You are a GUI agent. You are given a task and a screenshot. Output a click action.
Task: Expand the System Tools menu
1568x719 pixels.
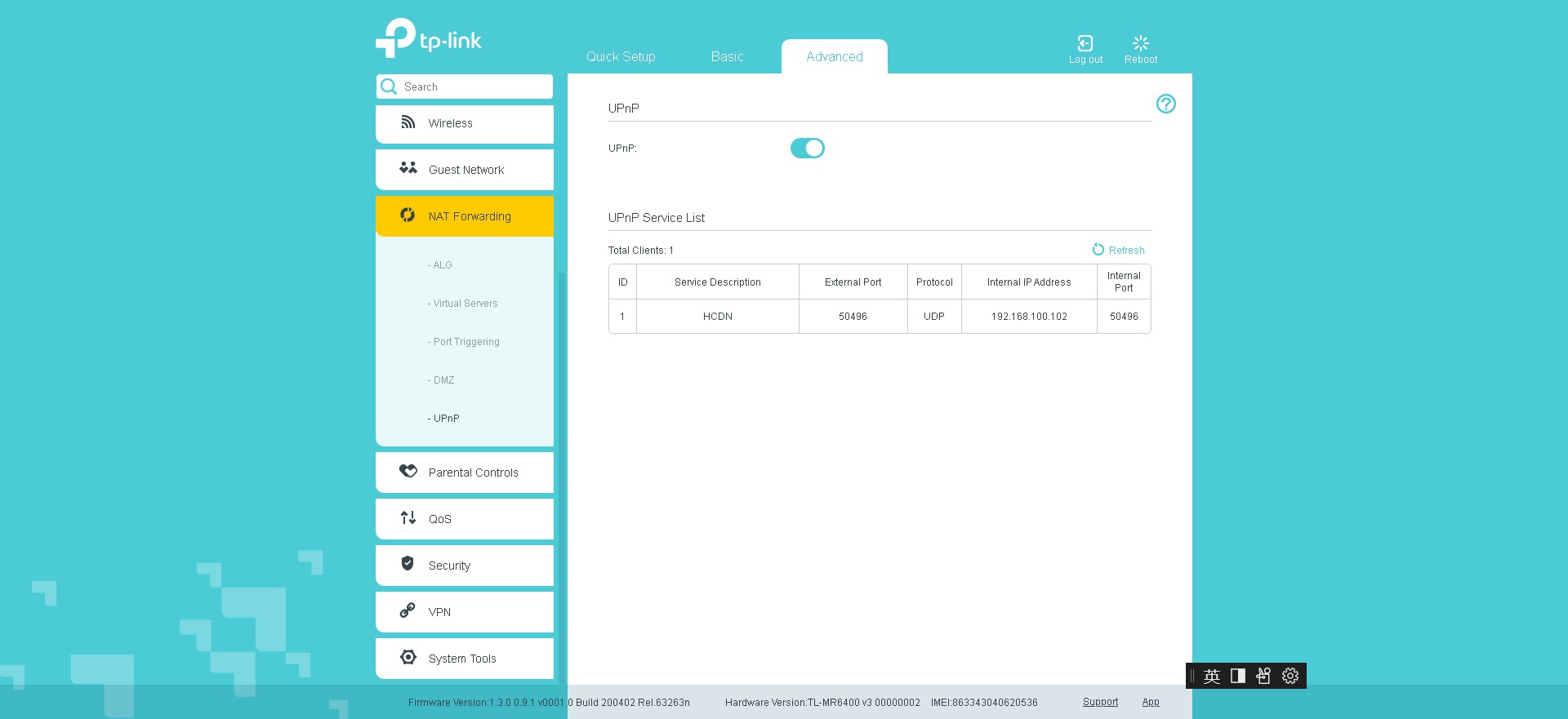click(465, 659)
